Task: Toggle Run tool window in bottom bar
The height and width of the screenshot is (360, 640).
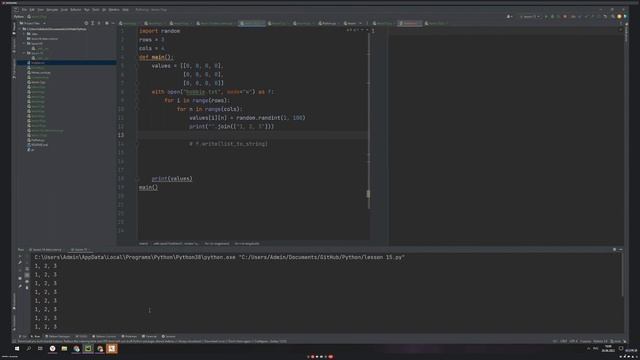Action: click(36, 336)
